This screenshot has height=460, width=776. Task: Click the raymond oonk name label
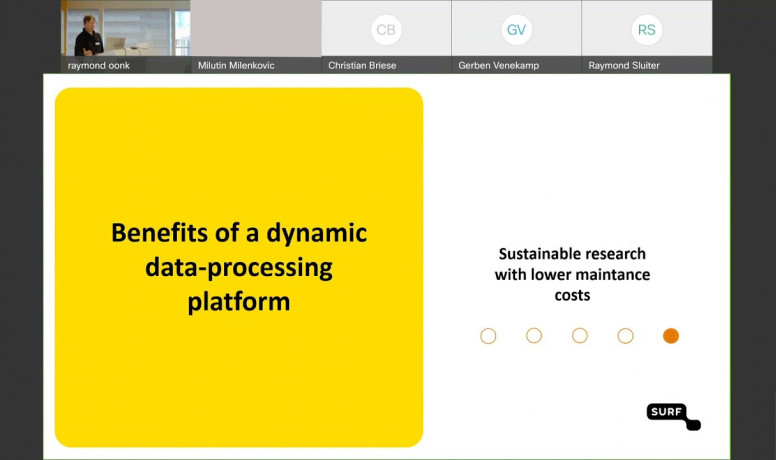point(99,65)
